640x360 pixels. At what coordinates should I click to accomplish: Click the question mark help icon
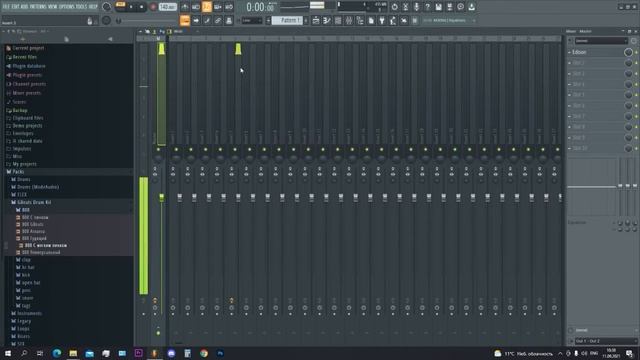click(x=427, y=7)
